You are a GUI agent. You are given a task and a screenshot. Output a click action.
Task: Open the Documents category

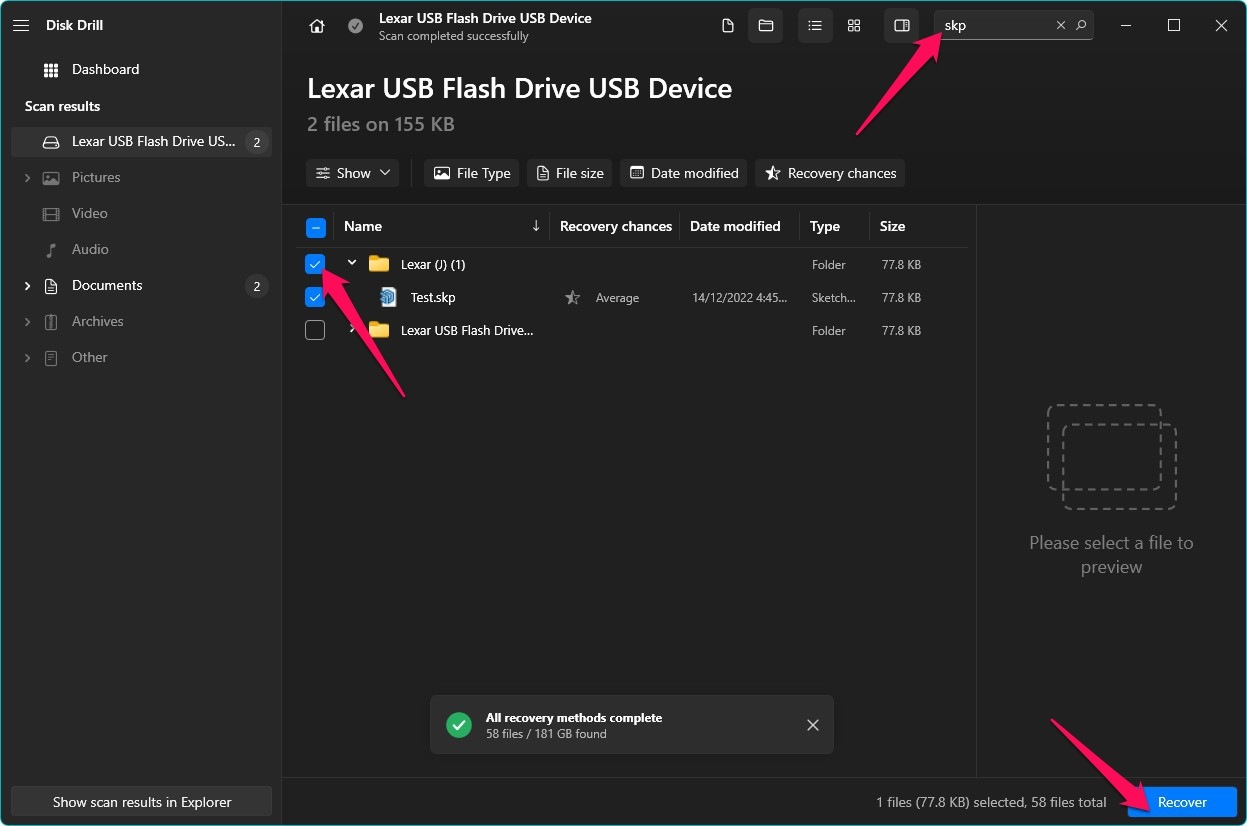[107, 286]
